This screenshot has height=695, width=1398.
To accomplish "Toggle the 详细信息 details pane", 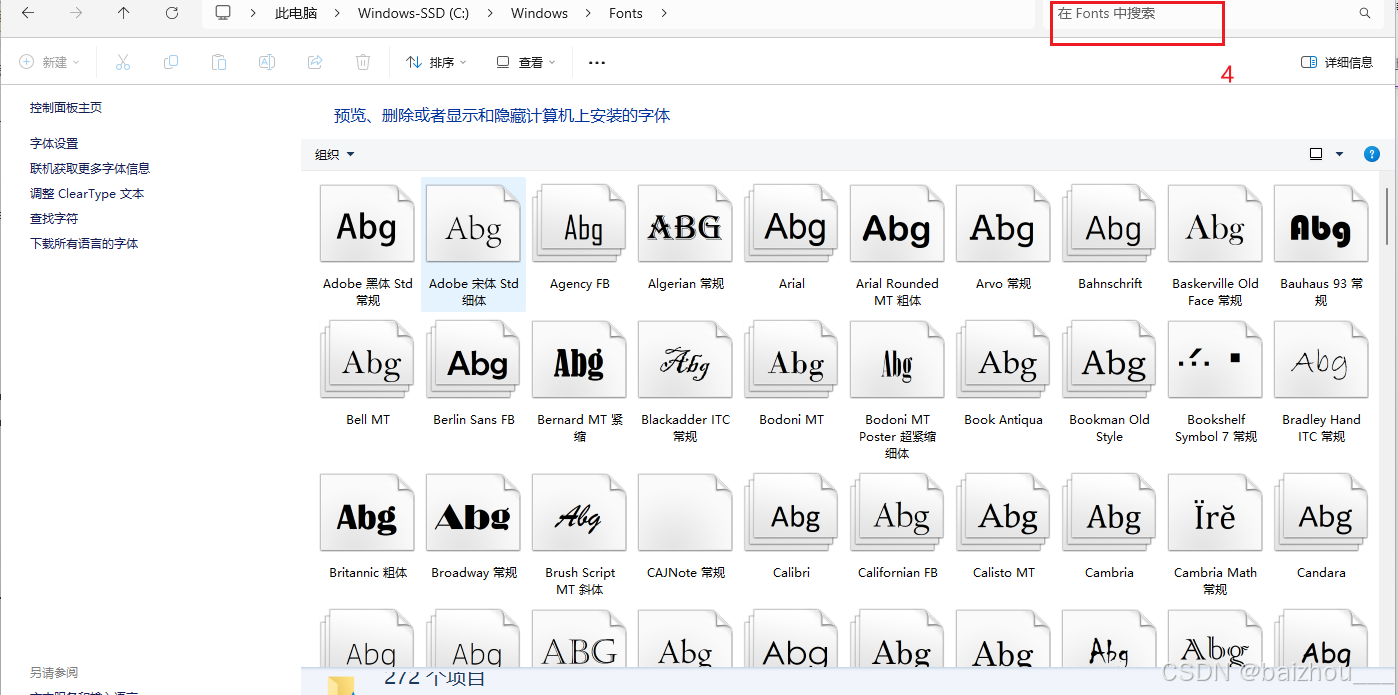I will (1337, 62).
